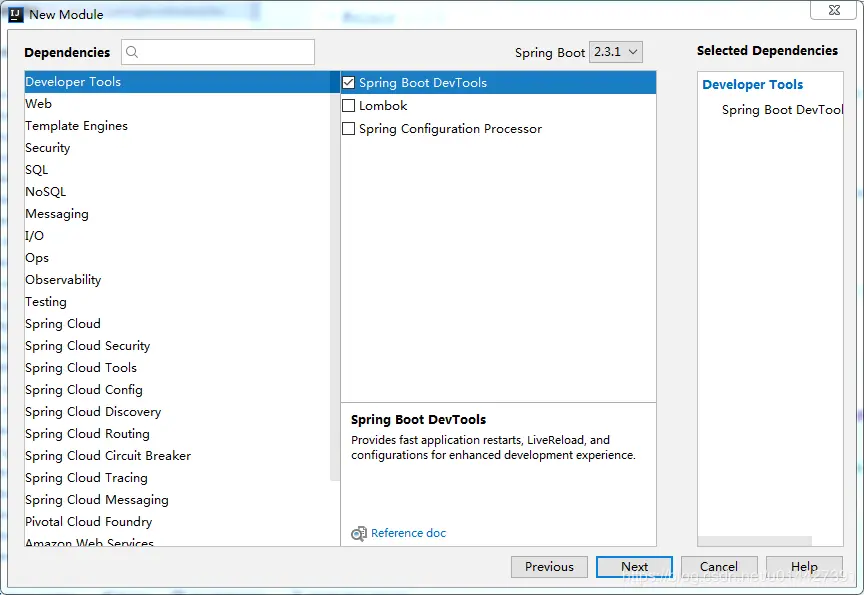
Task: Open the Spring Boot version dropdown
Action: 615,52
